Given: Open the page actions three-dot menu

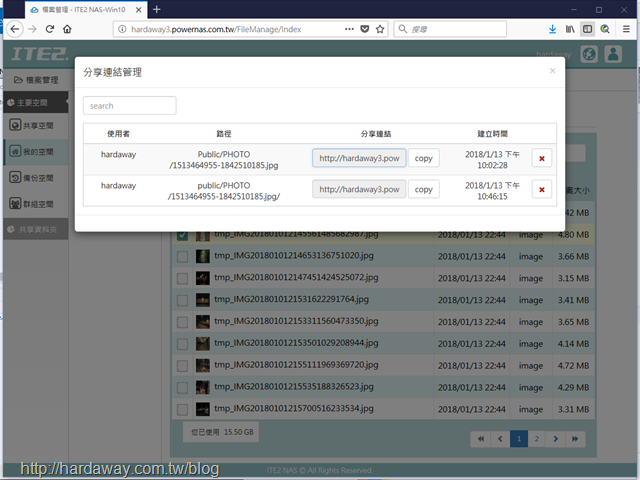Looking at the screenshot, I should pyautogui.click(x=349, y=29).
